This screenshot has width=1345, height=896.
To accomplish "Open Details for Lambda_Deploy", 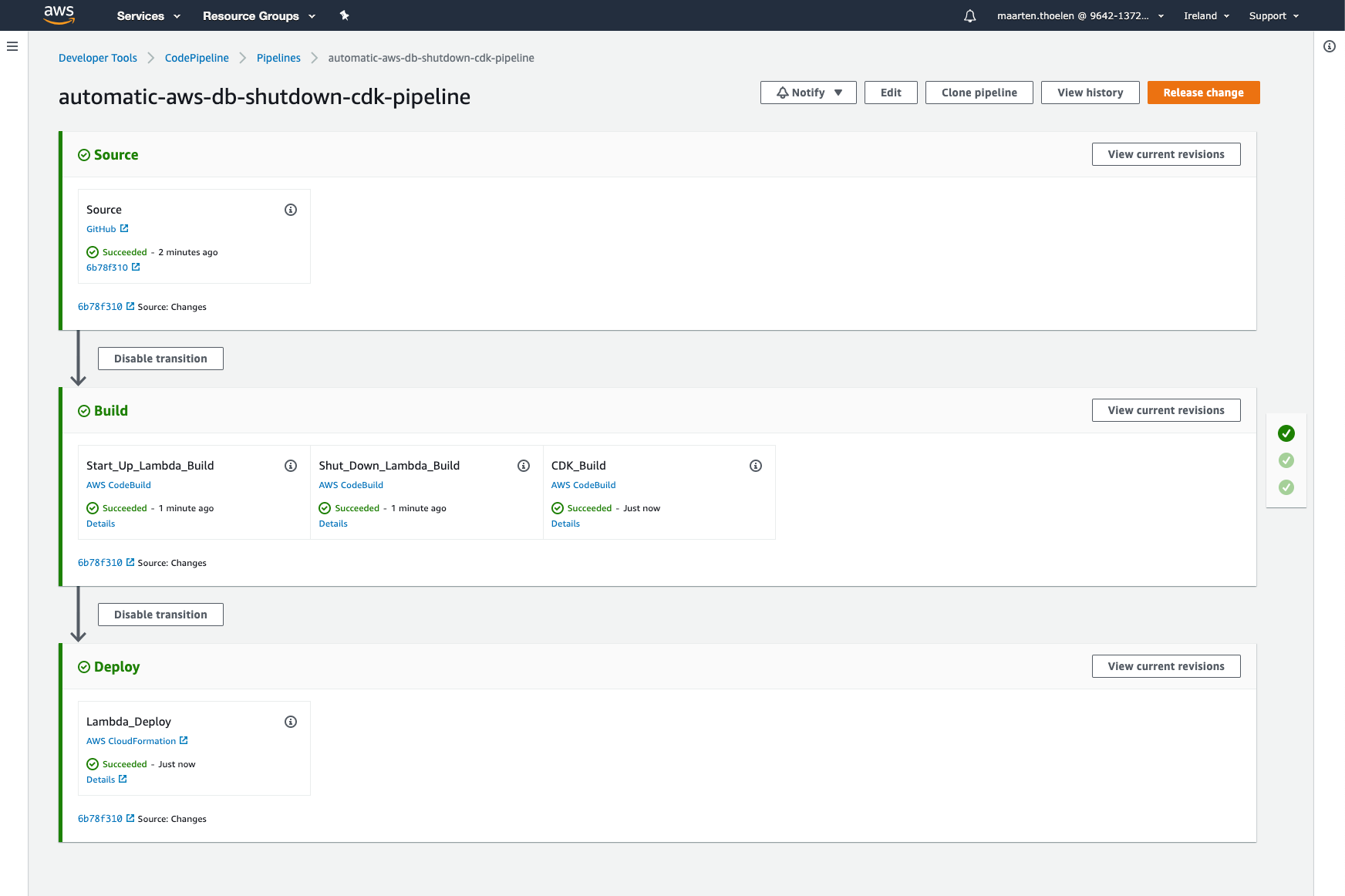I will point(100,780).
